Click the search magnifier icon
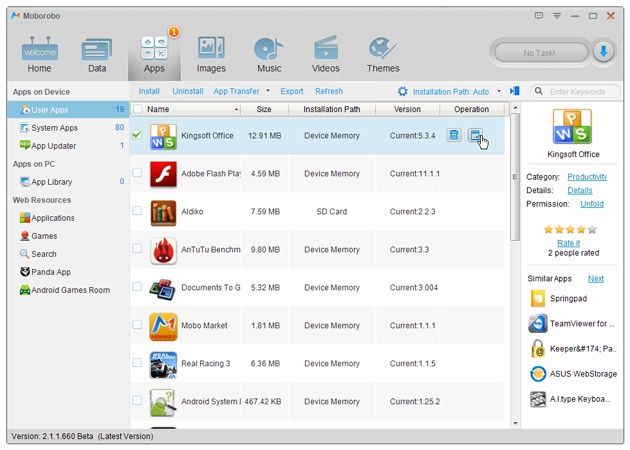Screen dimensions: 630x450 (x=539, y=91)
